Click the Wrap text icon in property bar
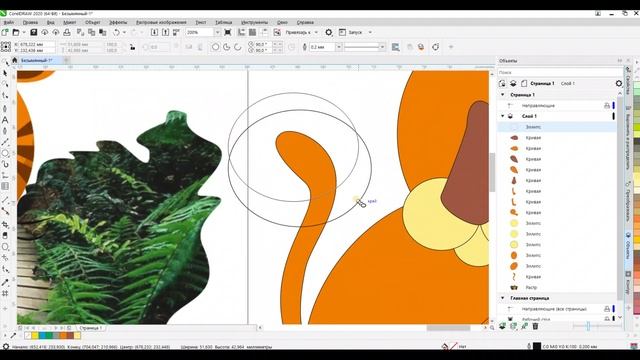The height and width of the screenshot is (360, 640). (x=396, y=47)
